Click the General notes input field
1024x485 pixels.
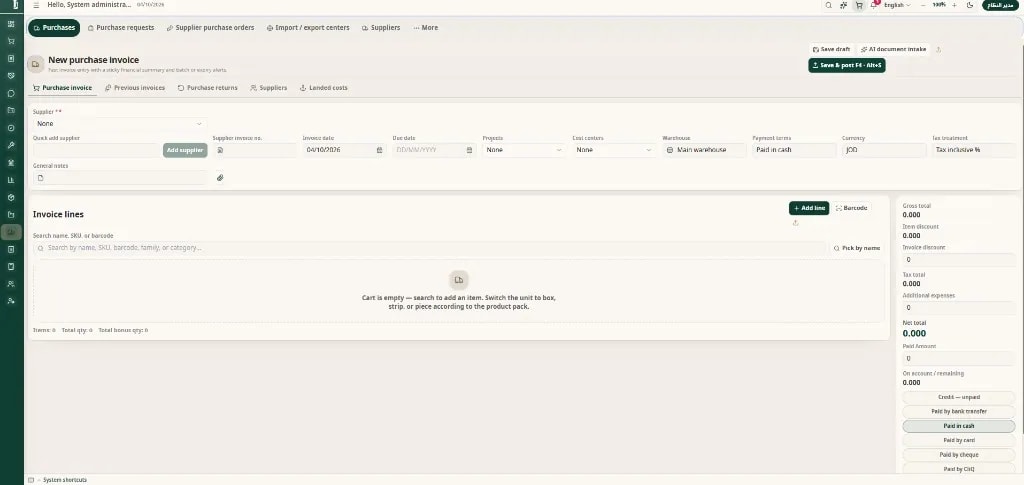click(120, 178)
